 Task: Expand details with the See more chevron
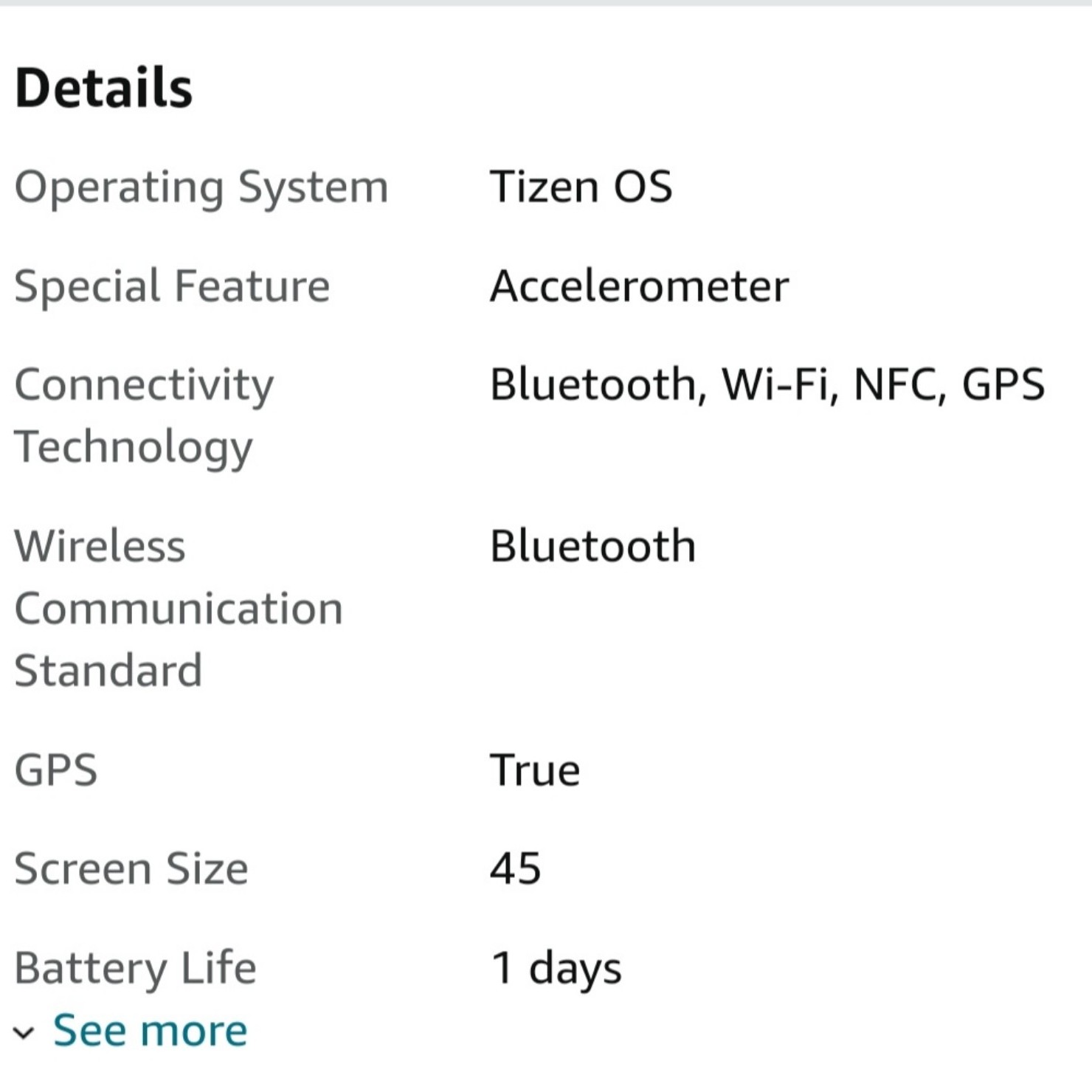pyautogui.click(x=24, y=1033)
